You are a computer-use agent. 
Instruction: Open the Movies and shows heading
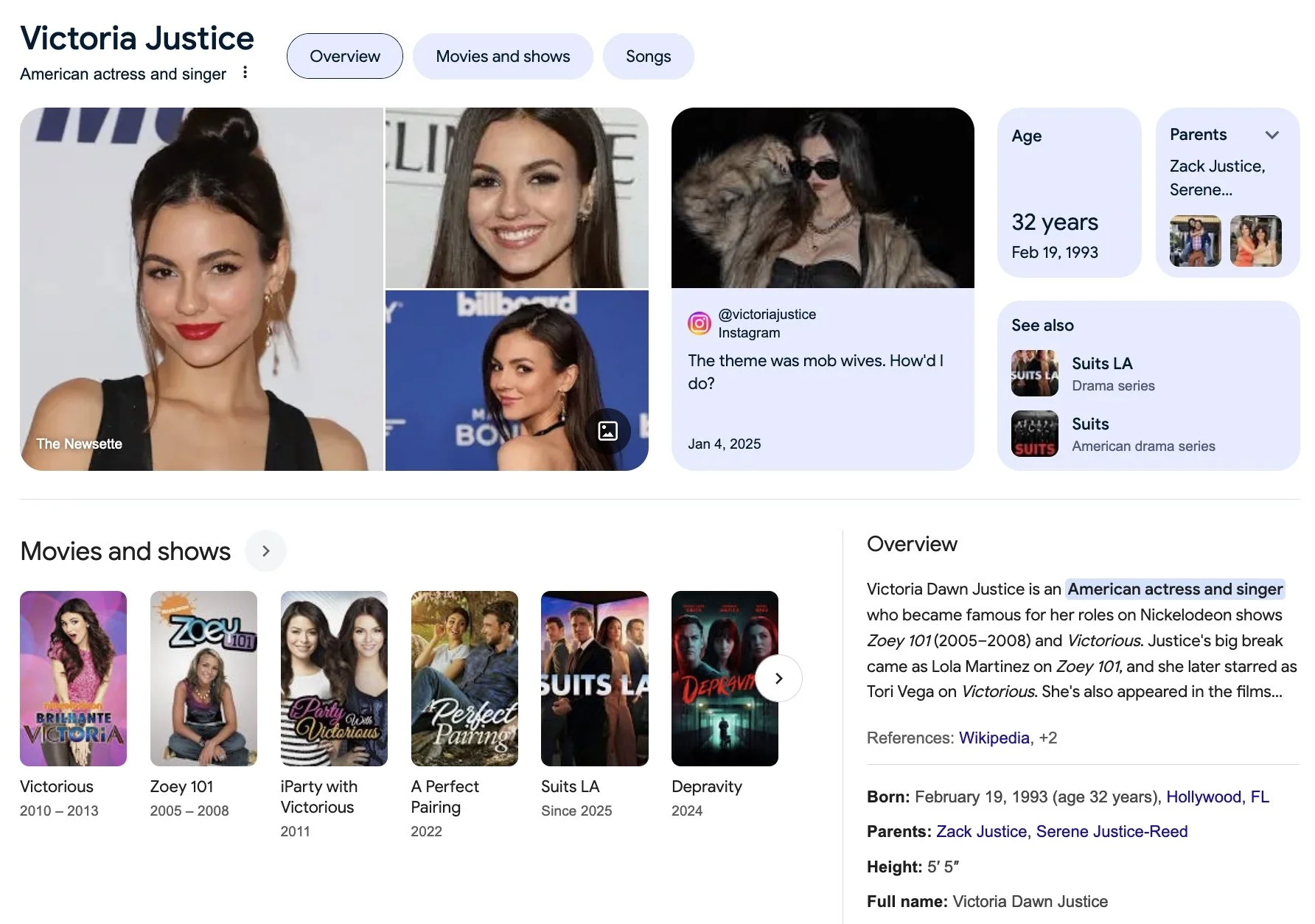(x=125, y=551)
